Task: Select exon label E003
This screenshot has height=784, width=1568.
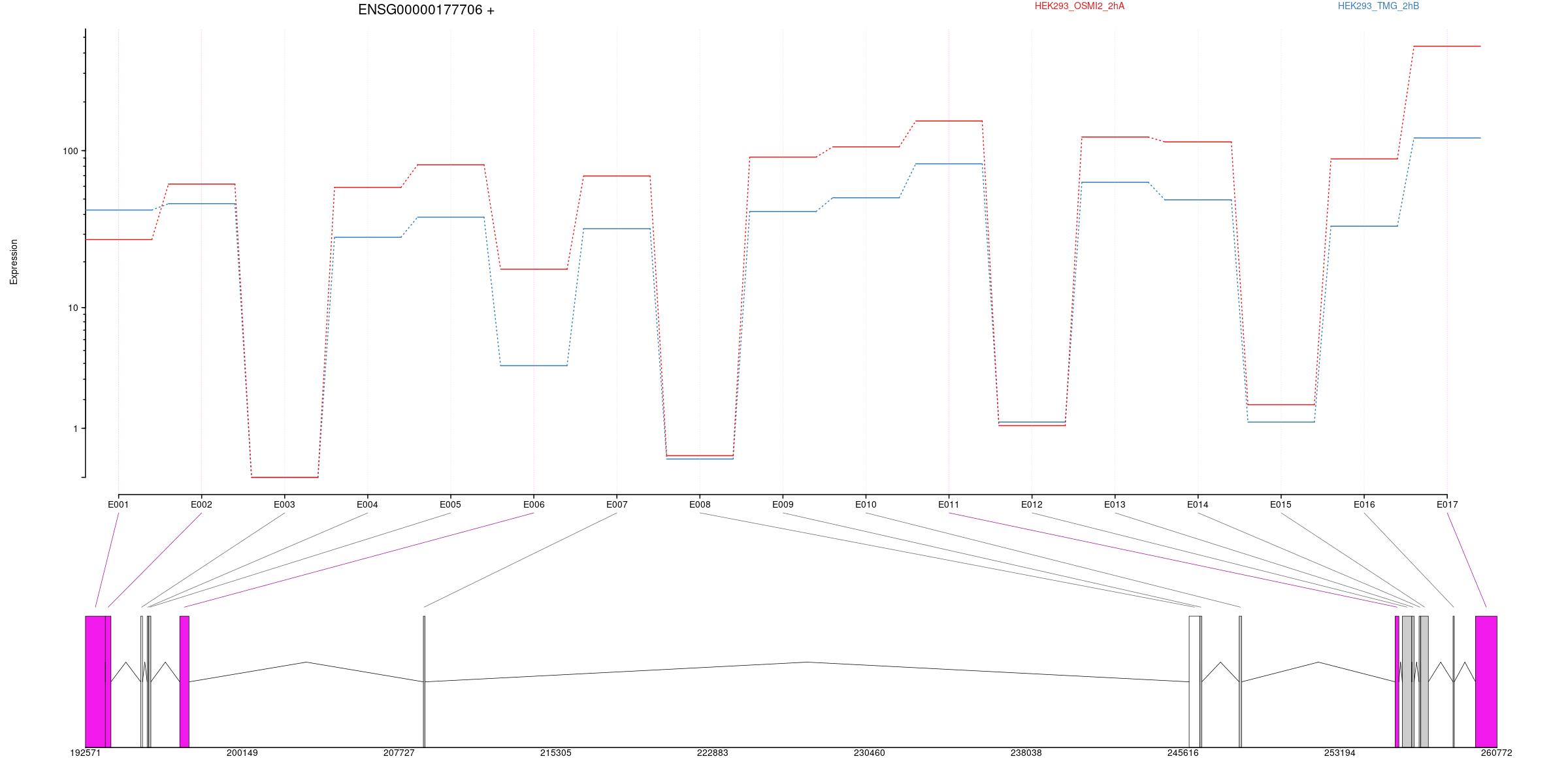Action: pos(284,504)
